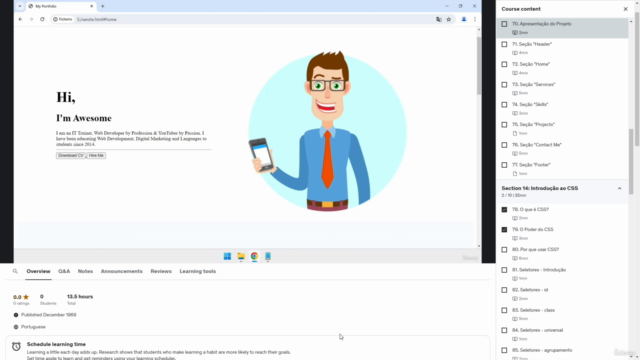Click the I'm Awesome heading
The image size is (640, 360).
point(84,118)
